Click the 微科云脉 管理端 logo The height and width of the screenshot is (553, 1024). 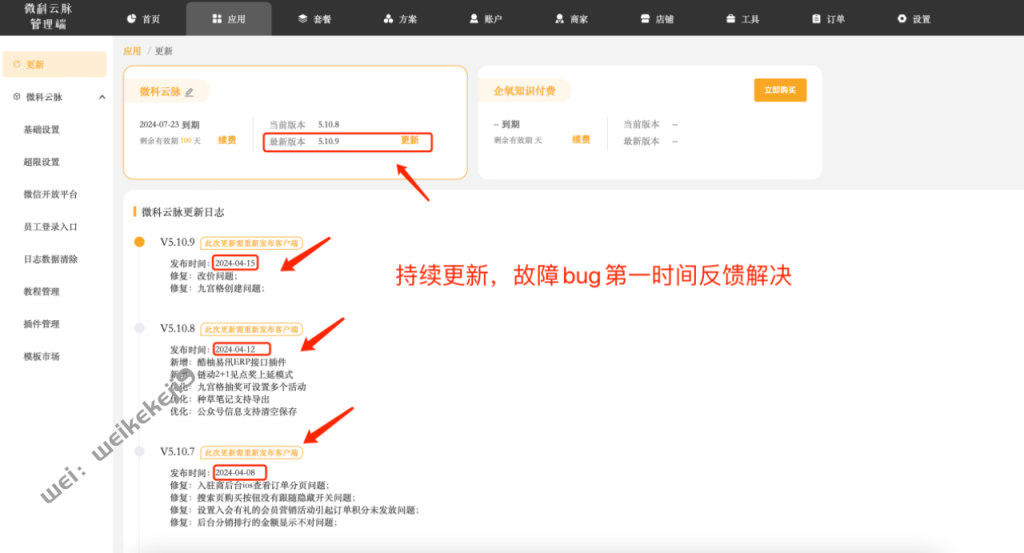point(48,17)
